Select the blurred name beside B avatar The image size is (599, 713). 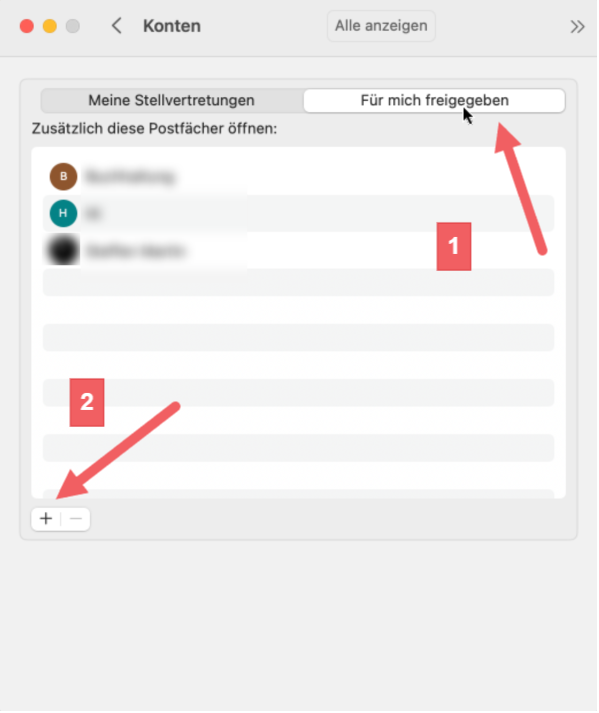pos(130,176)
